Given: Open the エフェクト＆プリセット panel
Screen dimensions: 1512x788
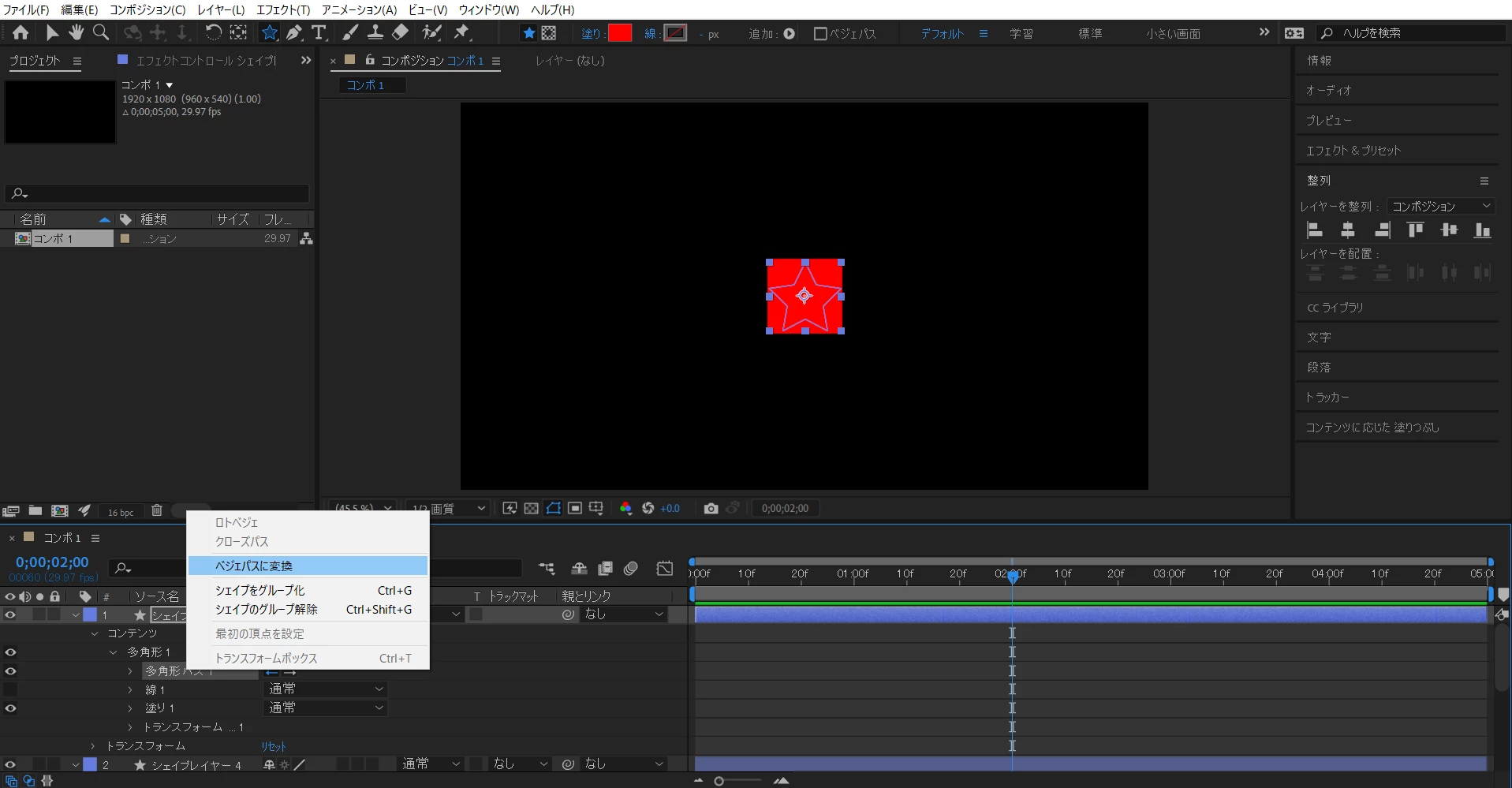Looking at the screenshot, I should pyautogui.click(x=1353, y=151).
